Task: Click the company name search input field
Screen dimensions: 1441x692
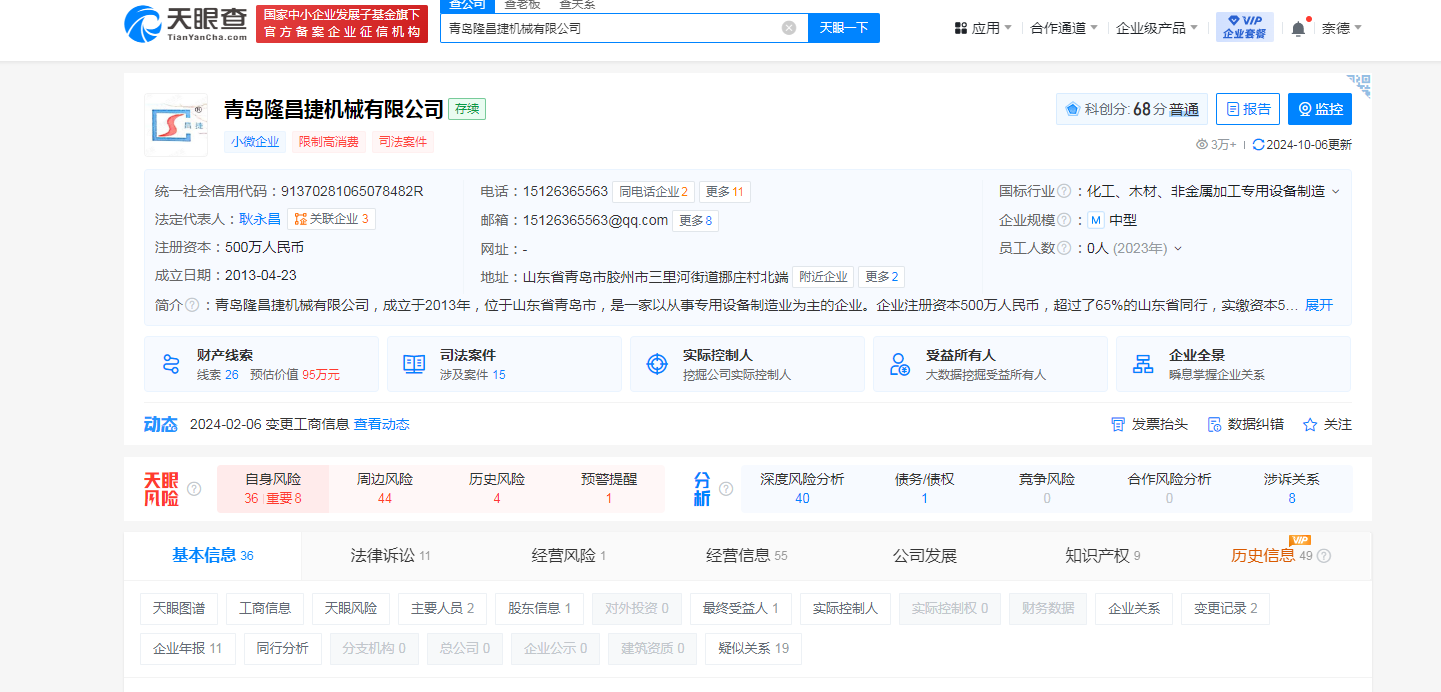Action: tap(610, 28)
